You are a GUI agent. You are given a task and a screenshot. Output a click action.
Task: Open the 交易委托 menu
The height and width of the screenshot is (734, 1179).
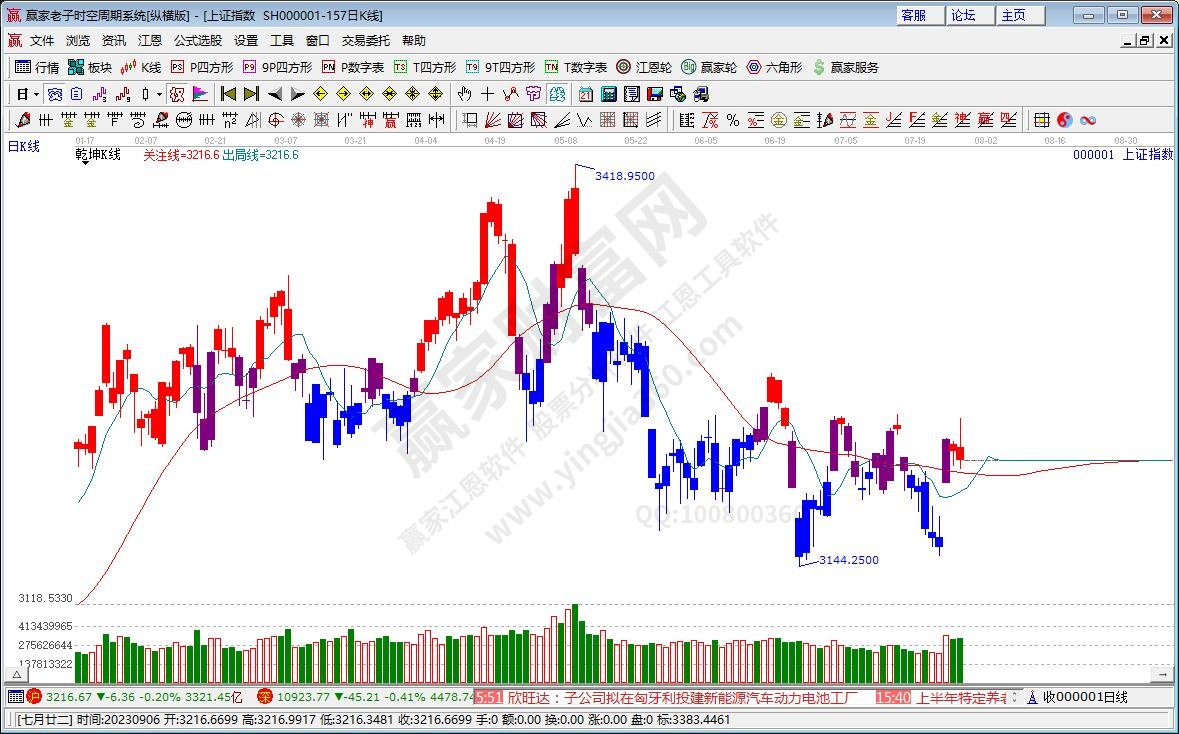coord(366,41)
